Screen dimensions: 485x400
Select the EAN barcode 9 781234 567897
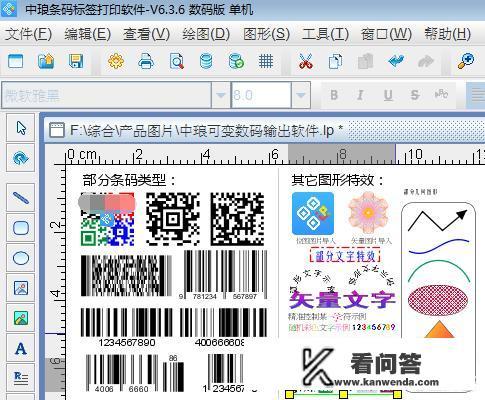[x=223, y=275]
